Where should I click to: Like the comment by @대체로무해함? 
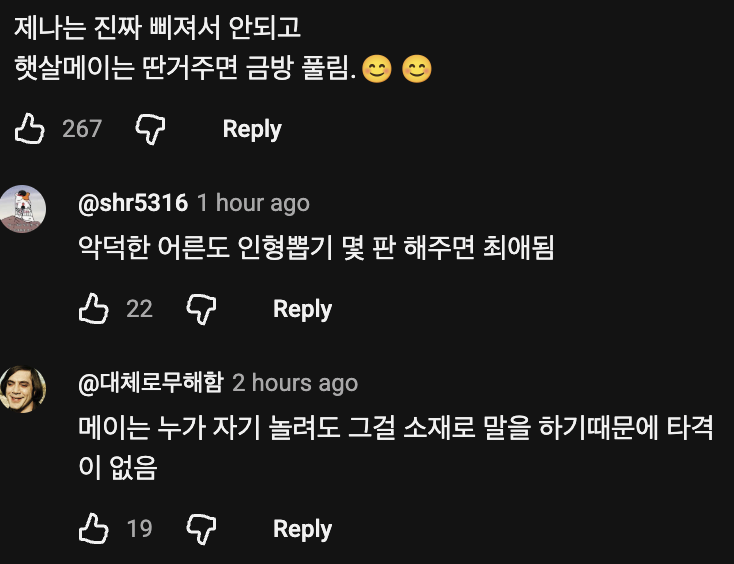pos(94,528)
